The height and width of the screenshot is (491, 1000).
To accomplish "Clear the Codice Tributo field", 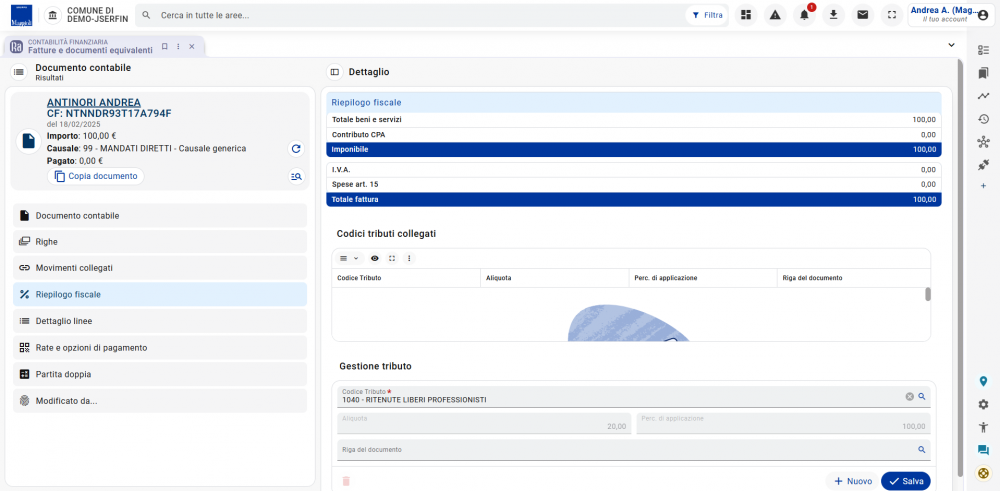I will click(909, 397).
